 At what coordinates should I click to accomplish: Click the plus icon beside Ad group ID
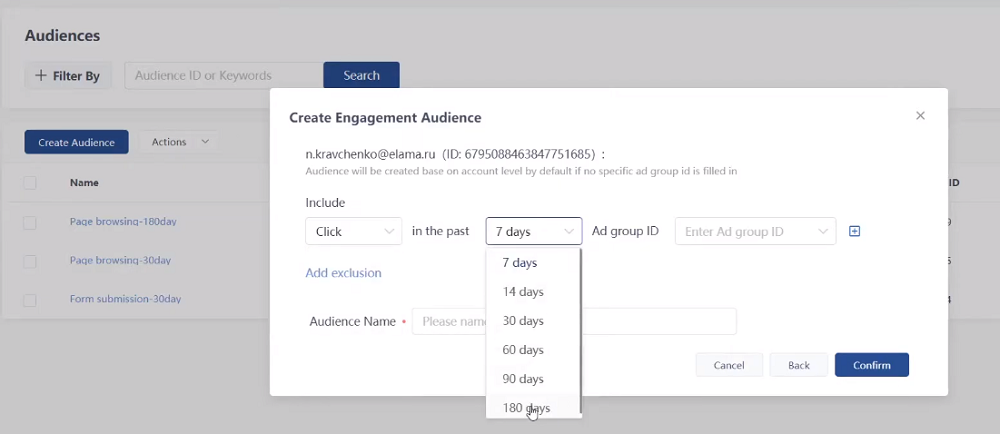854,231
